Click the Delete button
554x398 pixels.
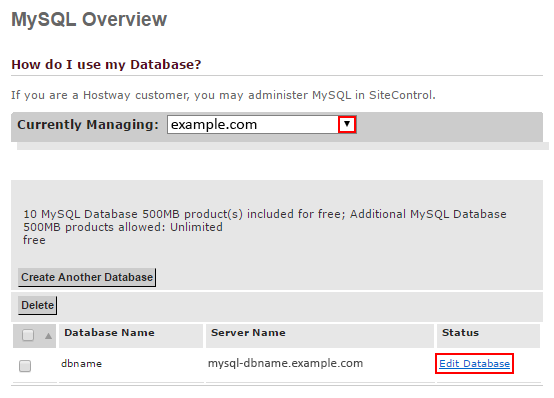(37, 305)
